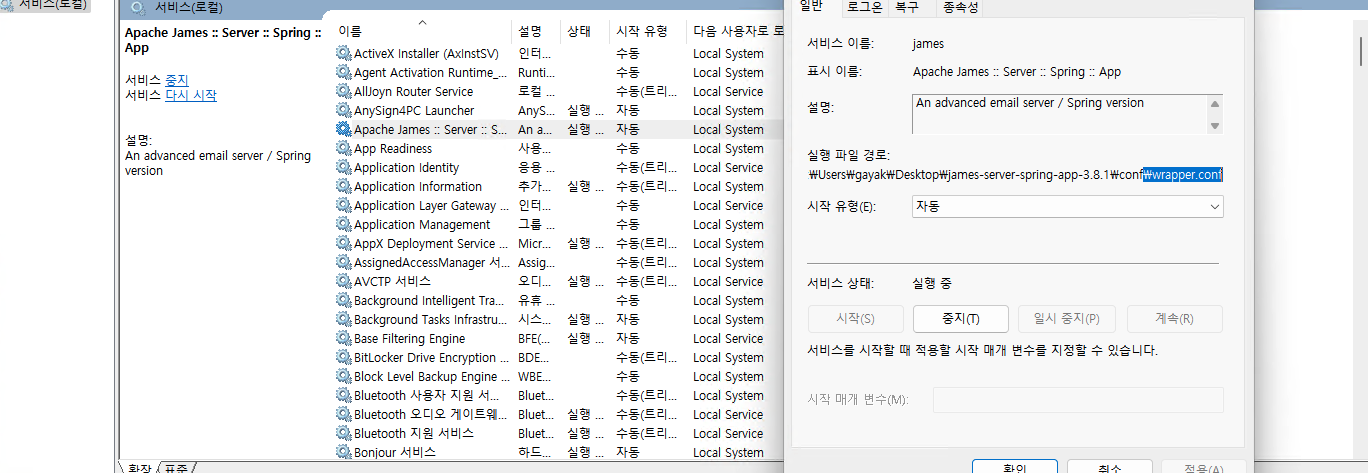Switch to the 종속성 tab
The width and height of the screenshot is (1368, 473).
point(959,8)
